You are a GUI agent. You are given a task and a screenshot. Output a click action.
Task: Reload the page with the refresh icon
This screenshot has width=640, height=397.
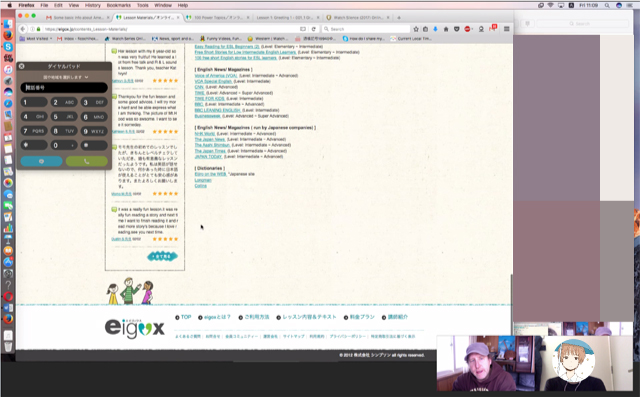pos(313,29)
